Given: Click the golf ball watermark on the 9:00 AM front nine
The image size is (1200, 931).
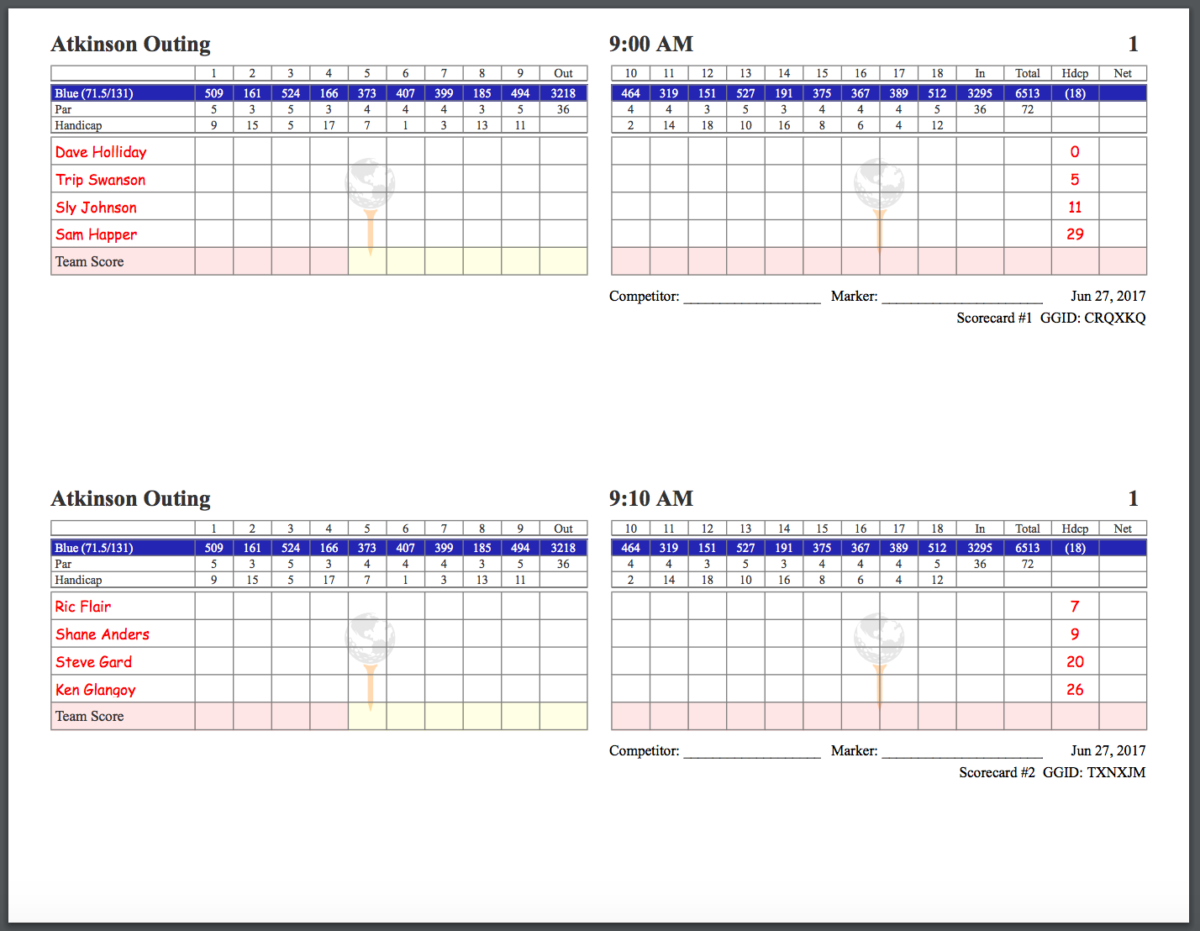Looking at the screenshot, I should pyautogui.click(x=370, y=184).
